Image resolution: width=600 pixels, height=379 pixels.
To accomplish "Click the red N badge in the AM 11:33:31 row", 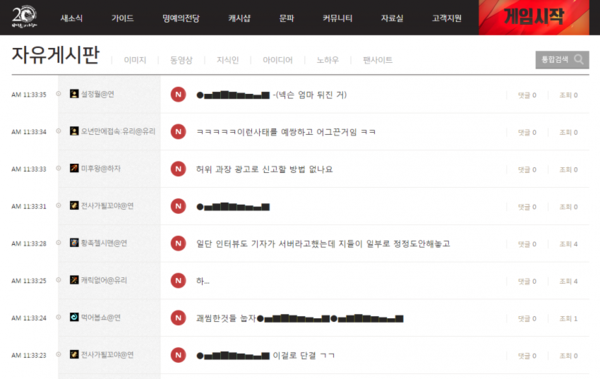I will [x=178, y=206].
